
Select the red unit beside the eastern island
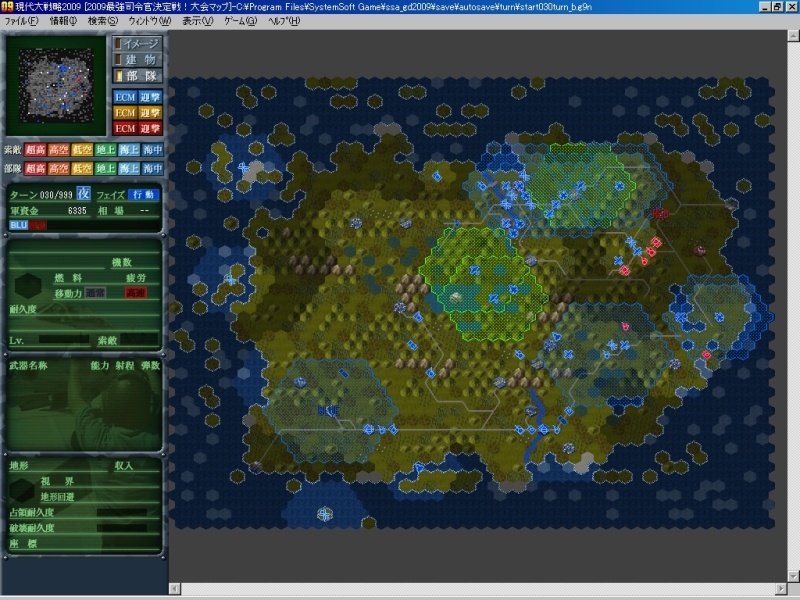pos(706,355)
